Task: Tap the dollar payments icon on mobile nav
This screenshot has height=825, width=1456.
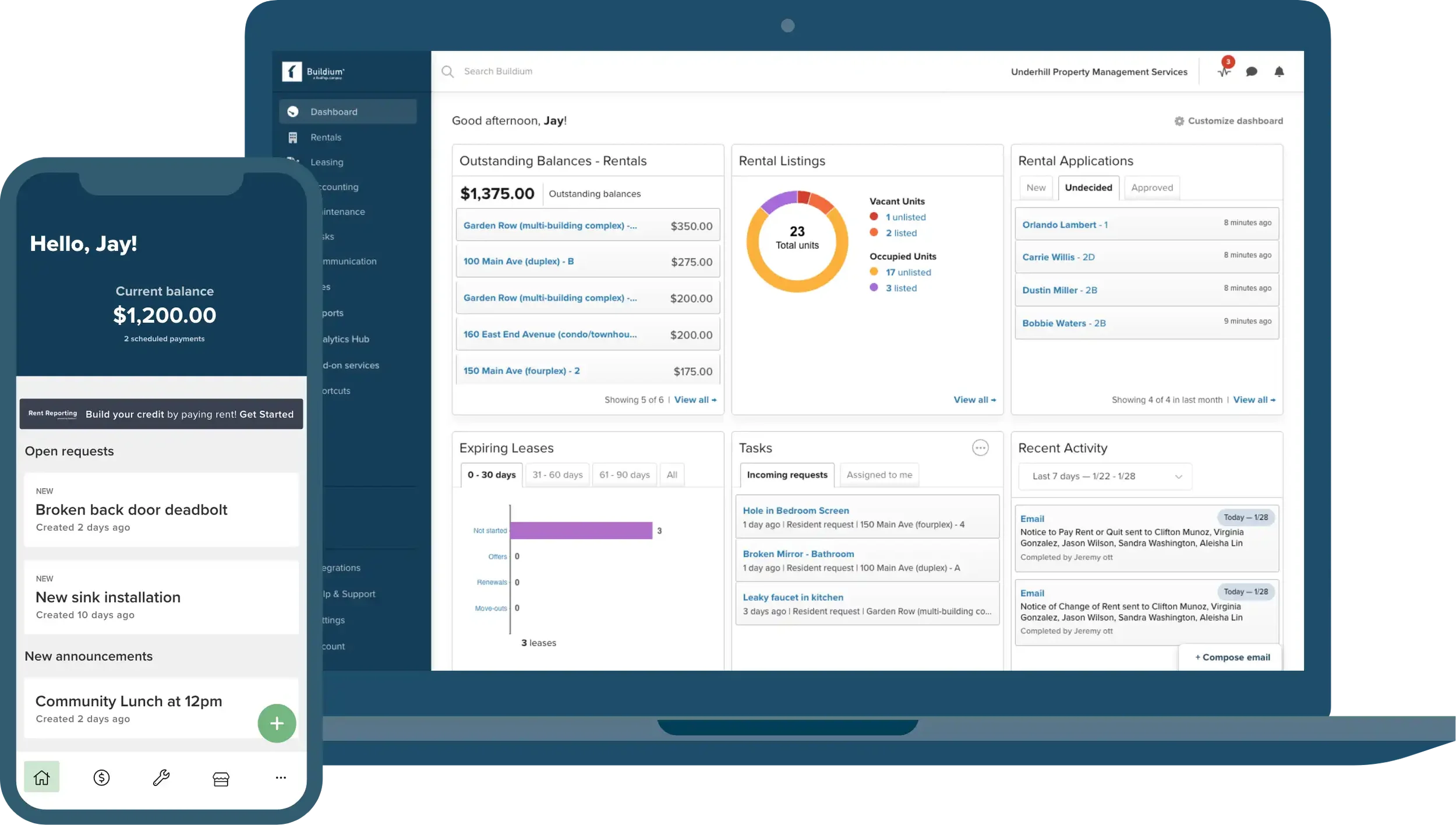Action: coord(101,777)
